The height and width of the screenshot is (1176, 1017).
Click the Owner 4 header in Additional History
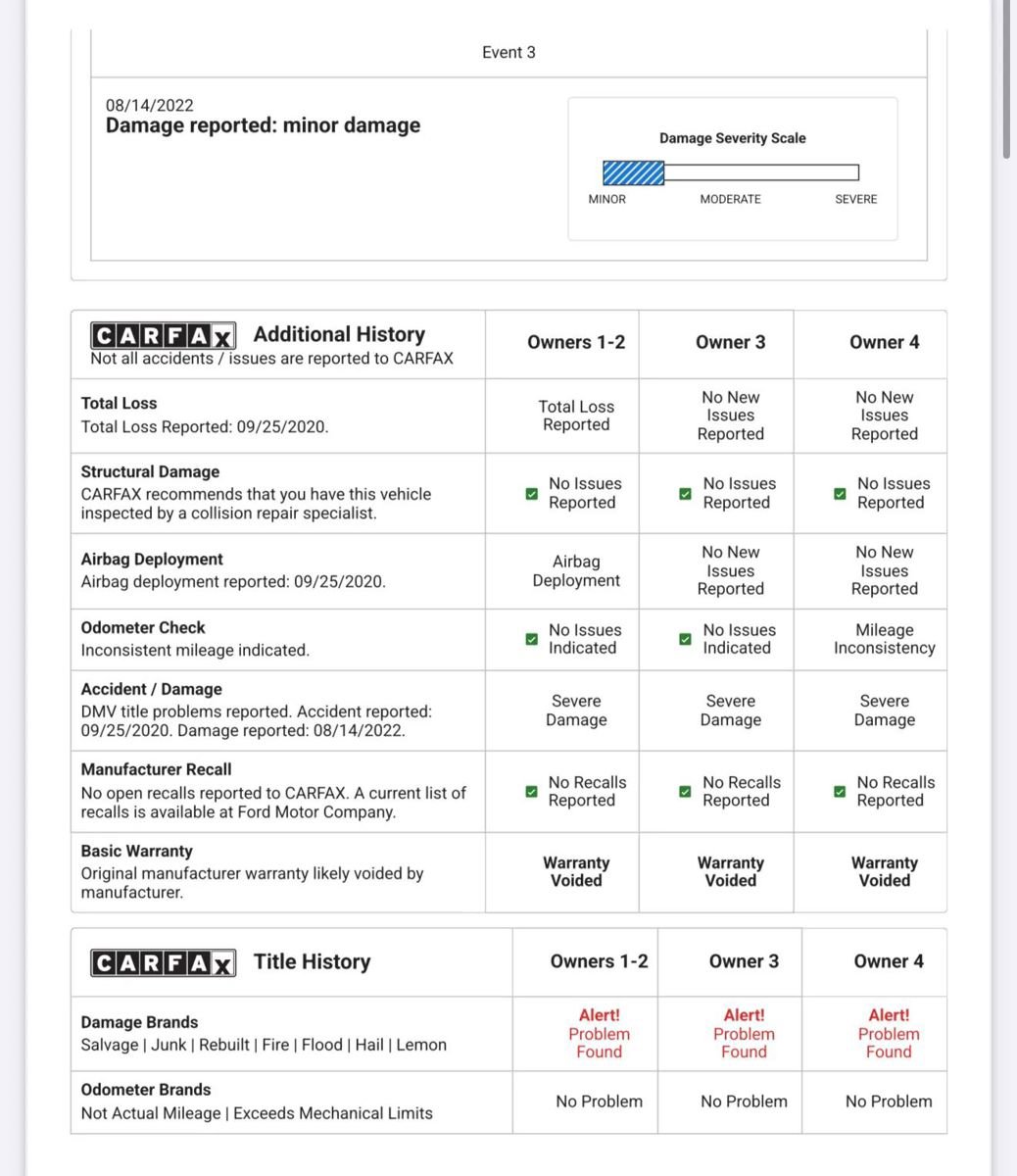pyautogui.click(x=884, y=343)
